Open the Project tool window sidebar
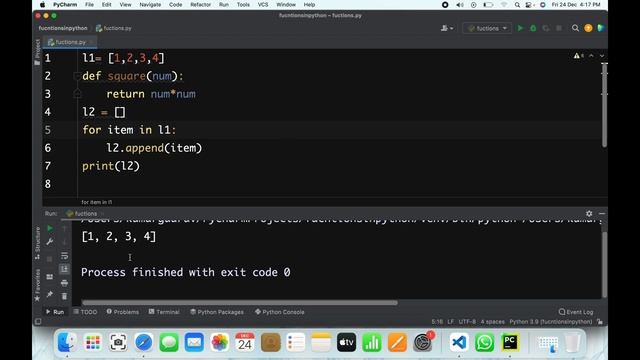Viewport: 640px width, 360px height. (x=37, y=52)
